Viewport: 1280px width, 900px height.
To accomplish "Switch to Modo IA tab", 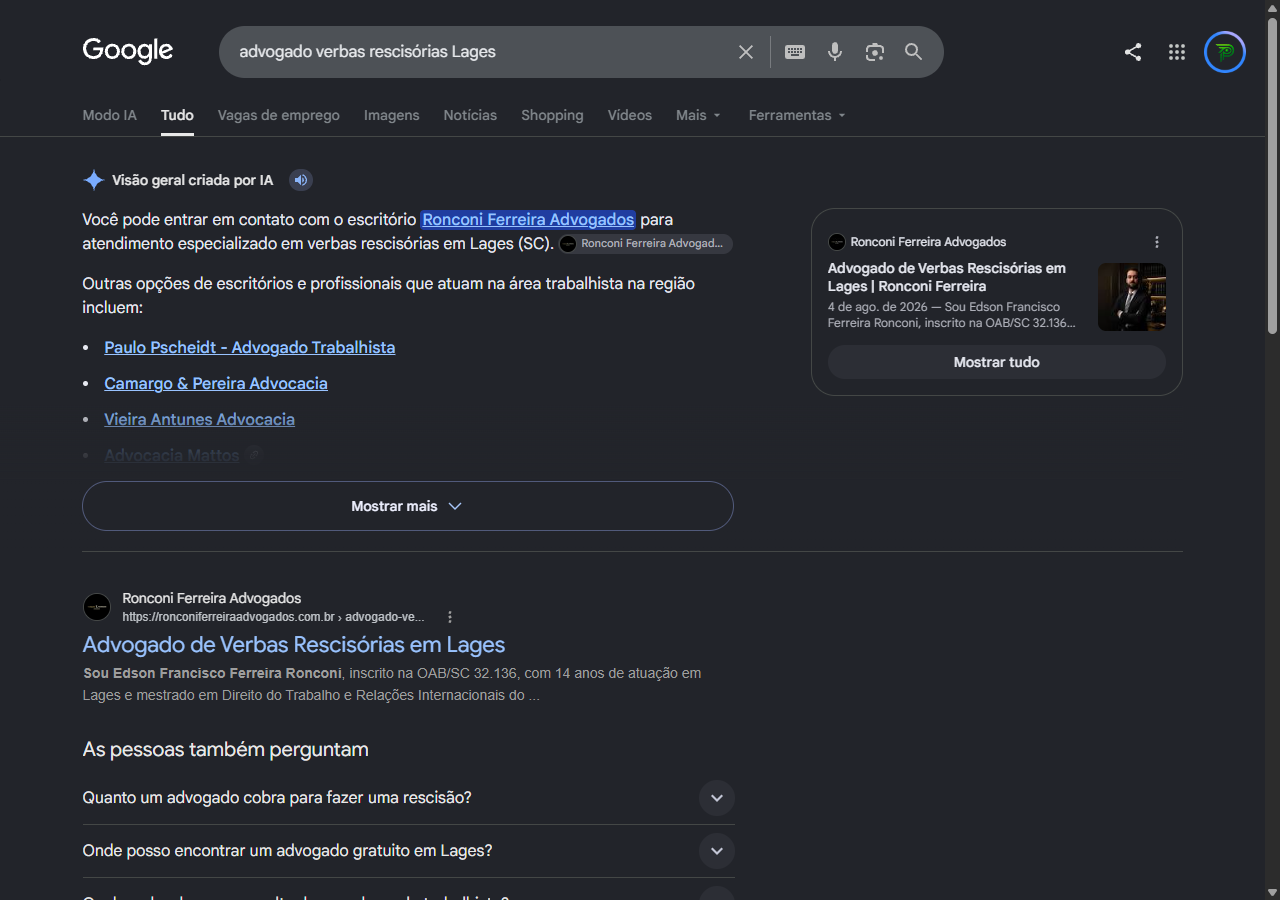I will pos(109,115).
